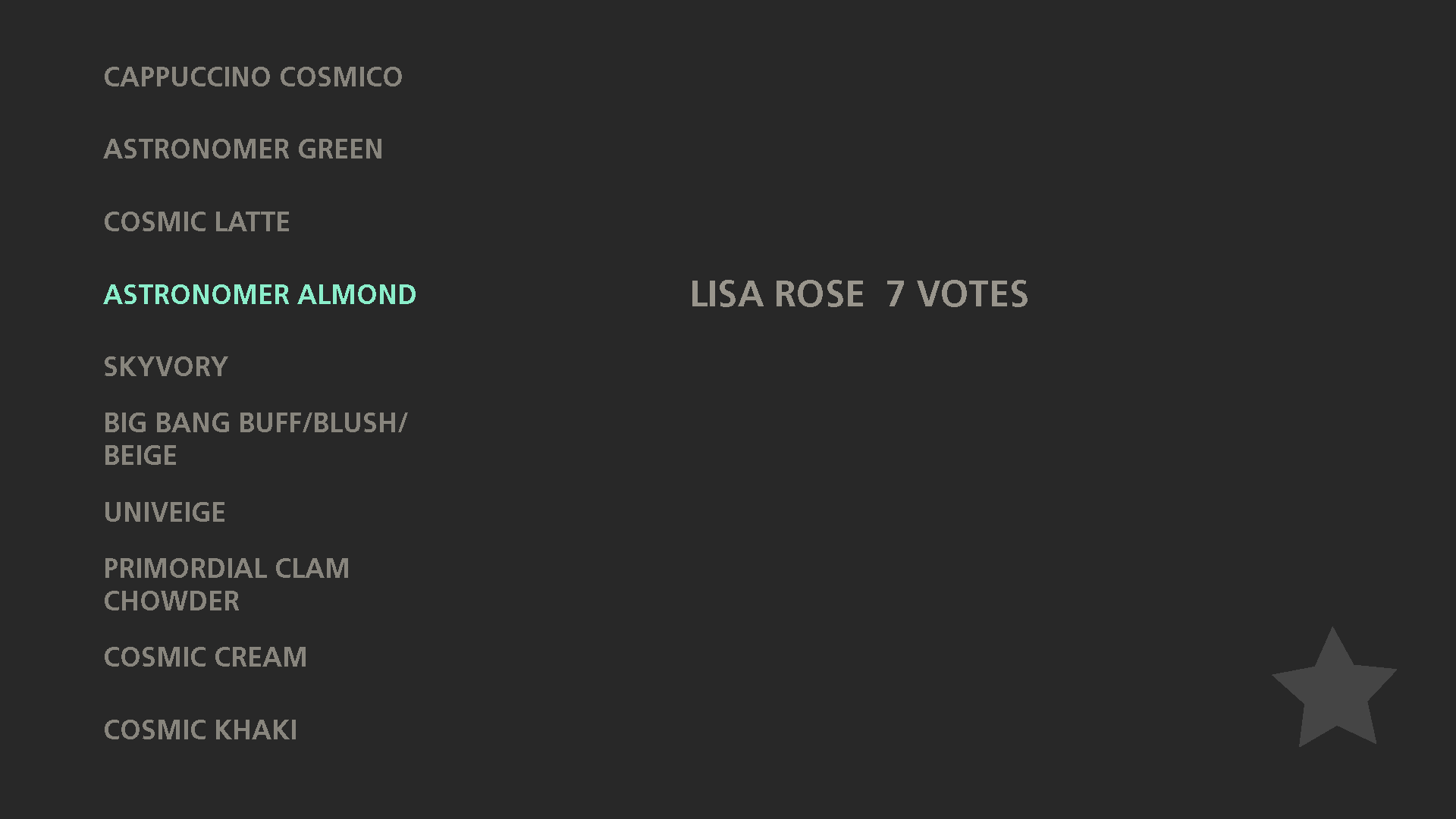Click the word Latte in the third entry

[252, 222]
